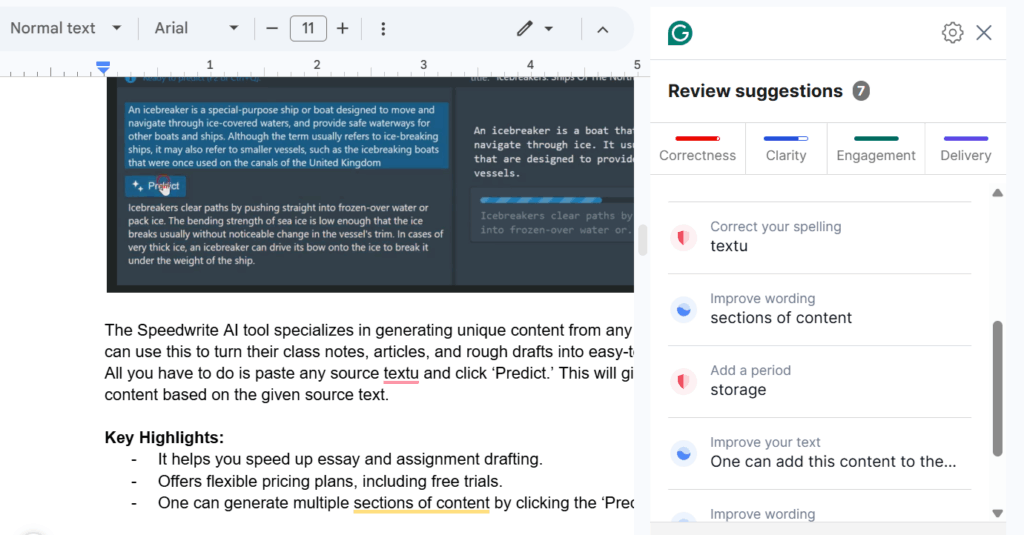Open the 'Add a period storage' suggestion
Image resolution: width=1024 pixels, height=535 pixels.
point(820,381)
